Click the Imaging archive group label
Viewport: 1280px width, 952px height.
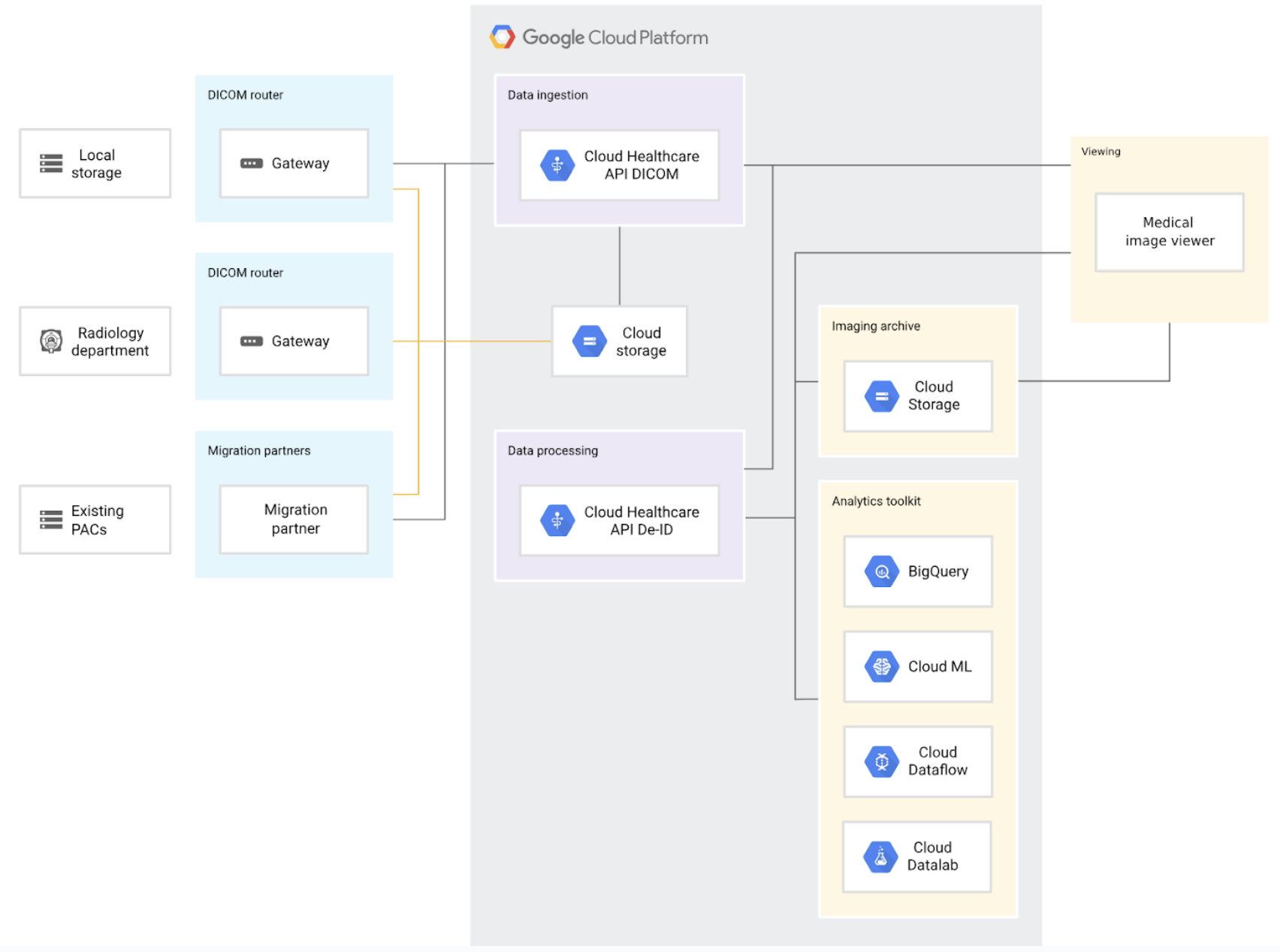[x=876, y=326]
